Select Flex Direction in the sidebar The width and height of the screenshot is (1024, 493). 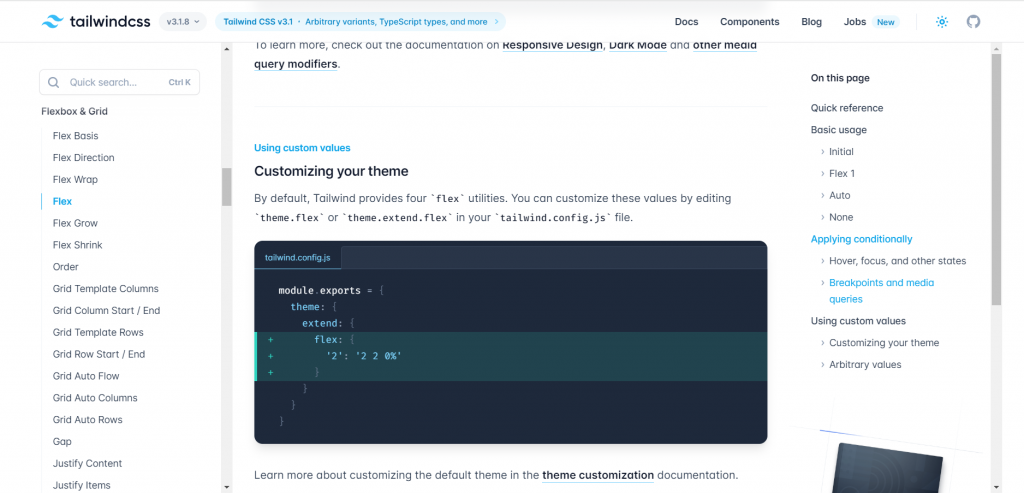84,157
